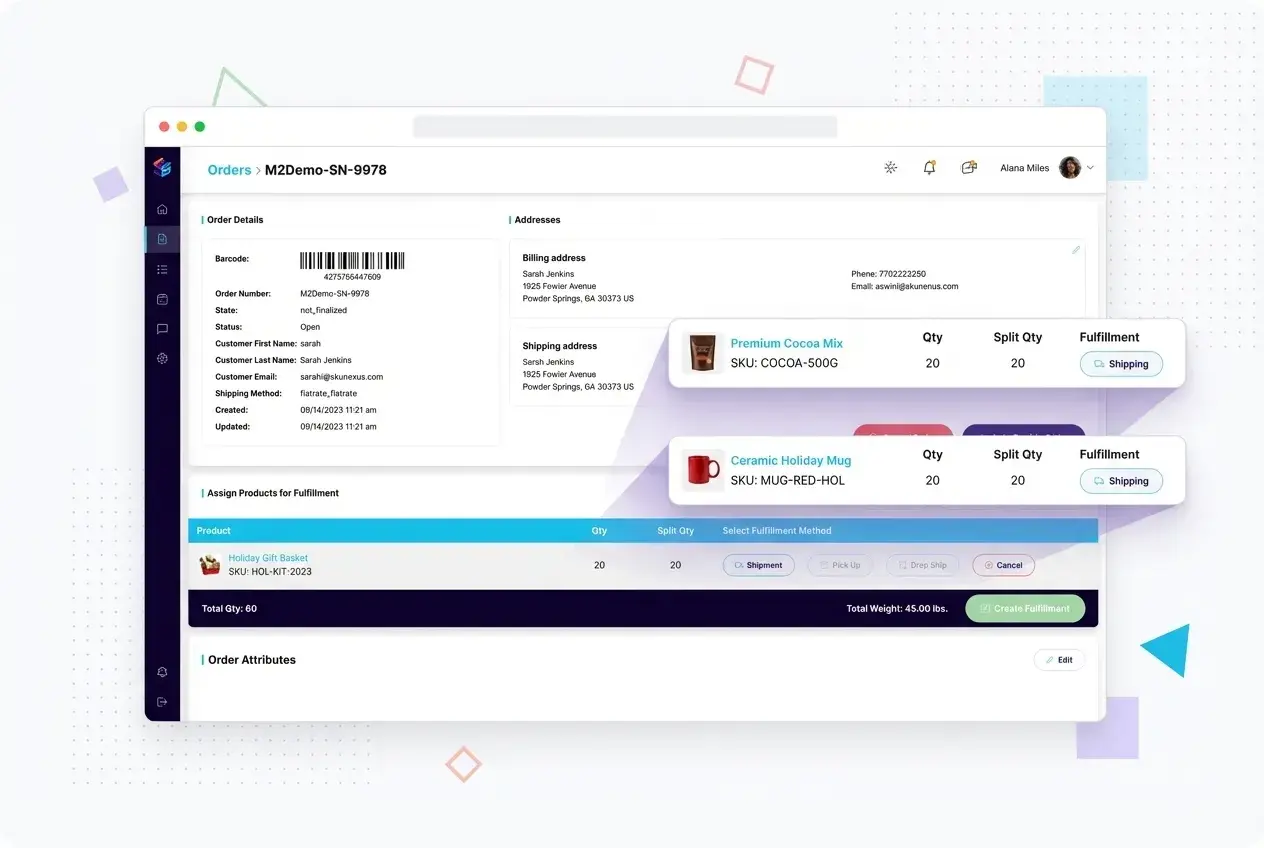Open the Home dashboard from the sidebar

(x=162, y=209)
